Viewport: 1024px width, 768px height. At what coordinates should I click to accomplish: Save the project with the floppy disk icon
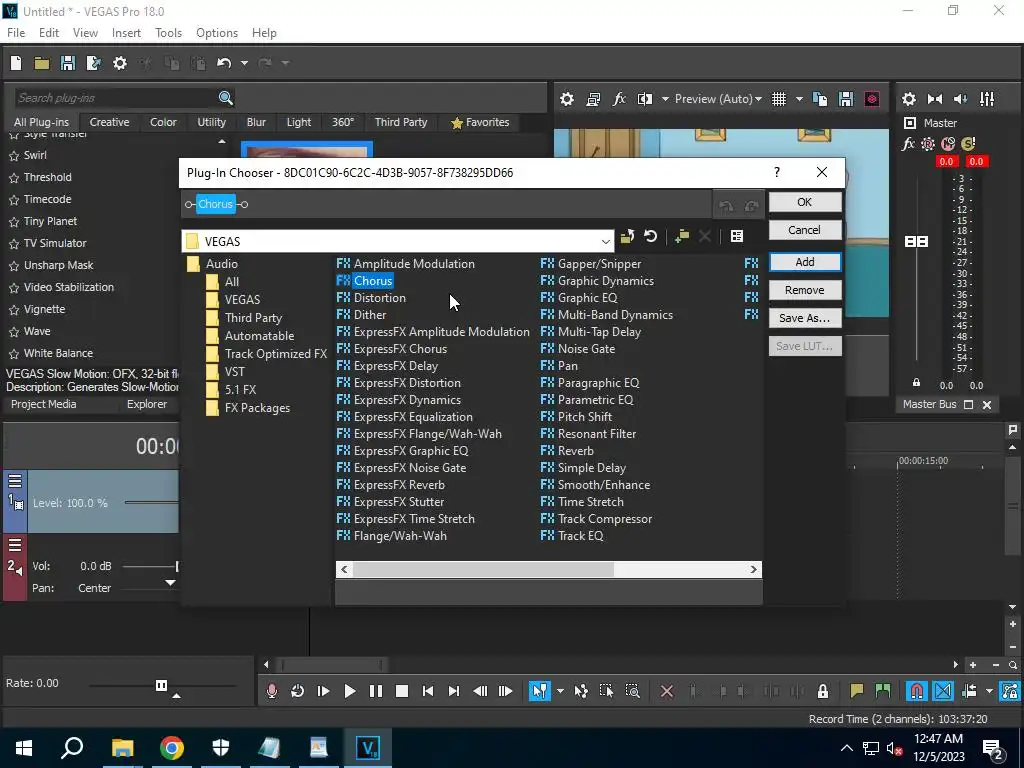click(67, 63)
